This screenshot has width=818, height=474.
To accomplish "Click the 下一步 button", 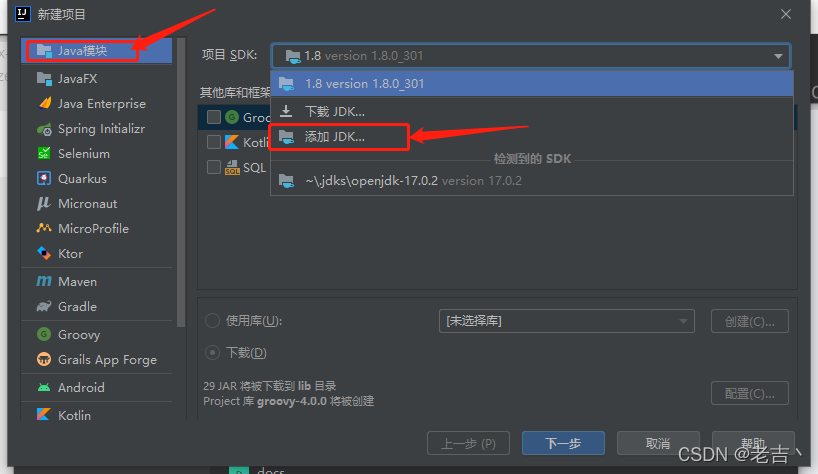I will pyautogui.click(x=563, y=443).
